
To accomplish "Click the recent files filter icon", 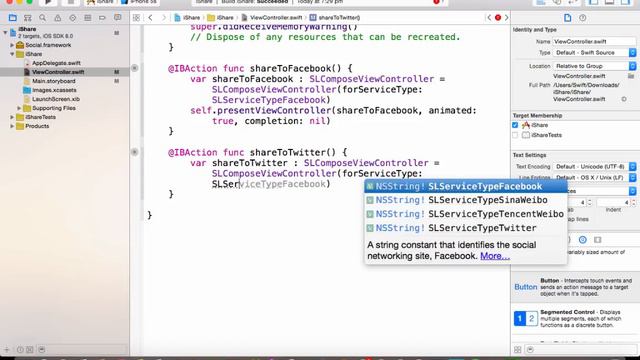I will coord(20,350).
